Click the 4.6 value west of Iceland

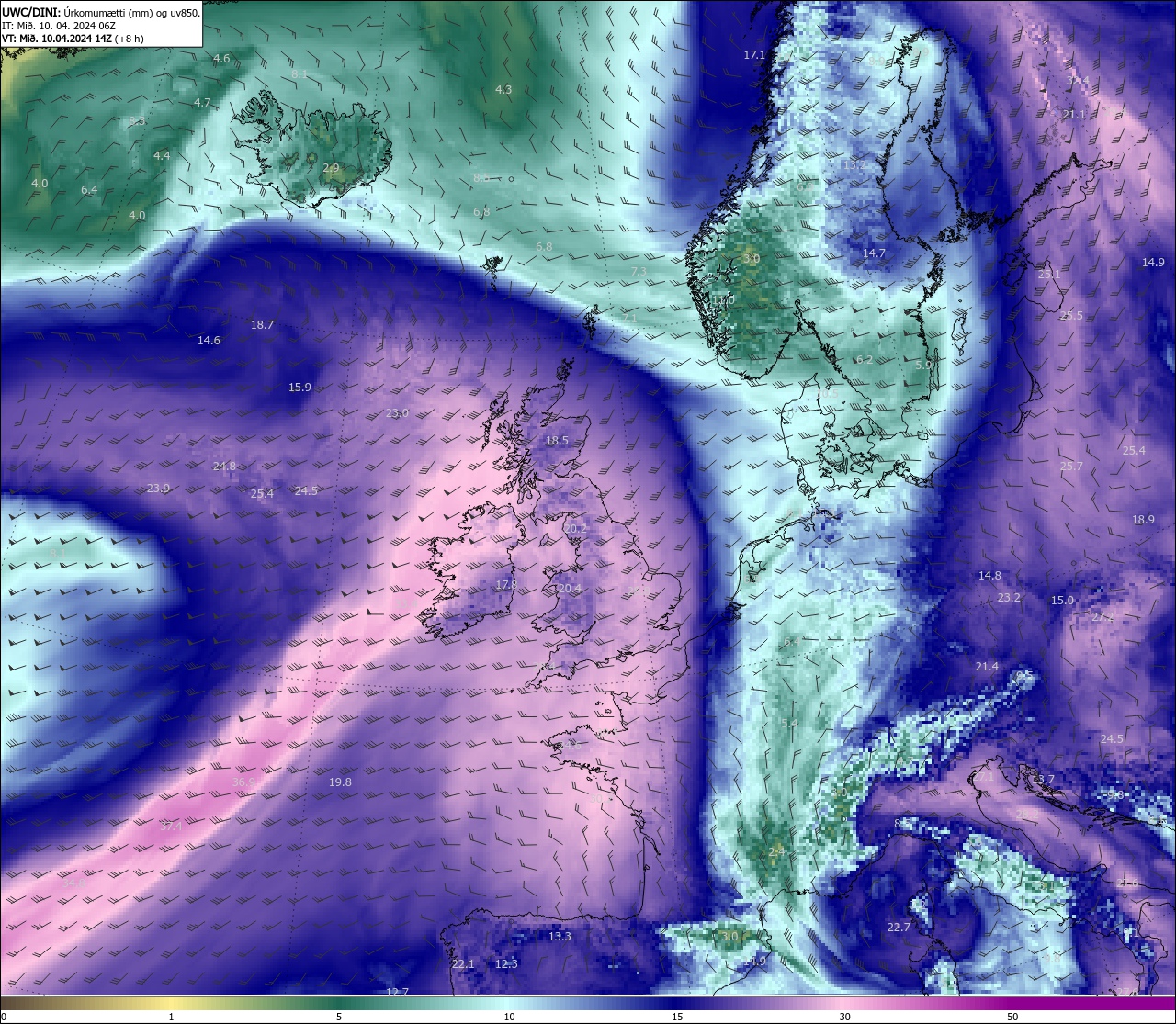click(221, 59)
